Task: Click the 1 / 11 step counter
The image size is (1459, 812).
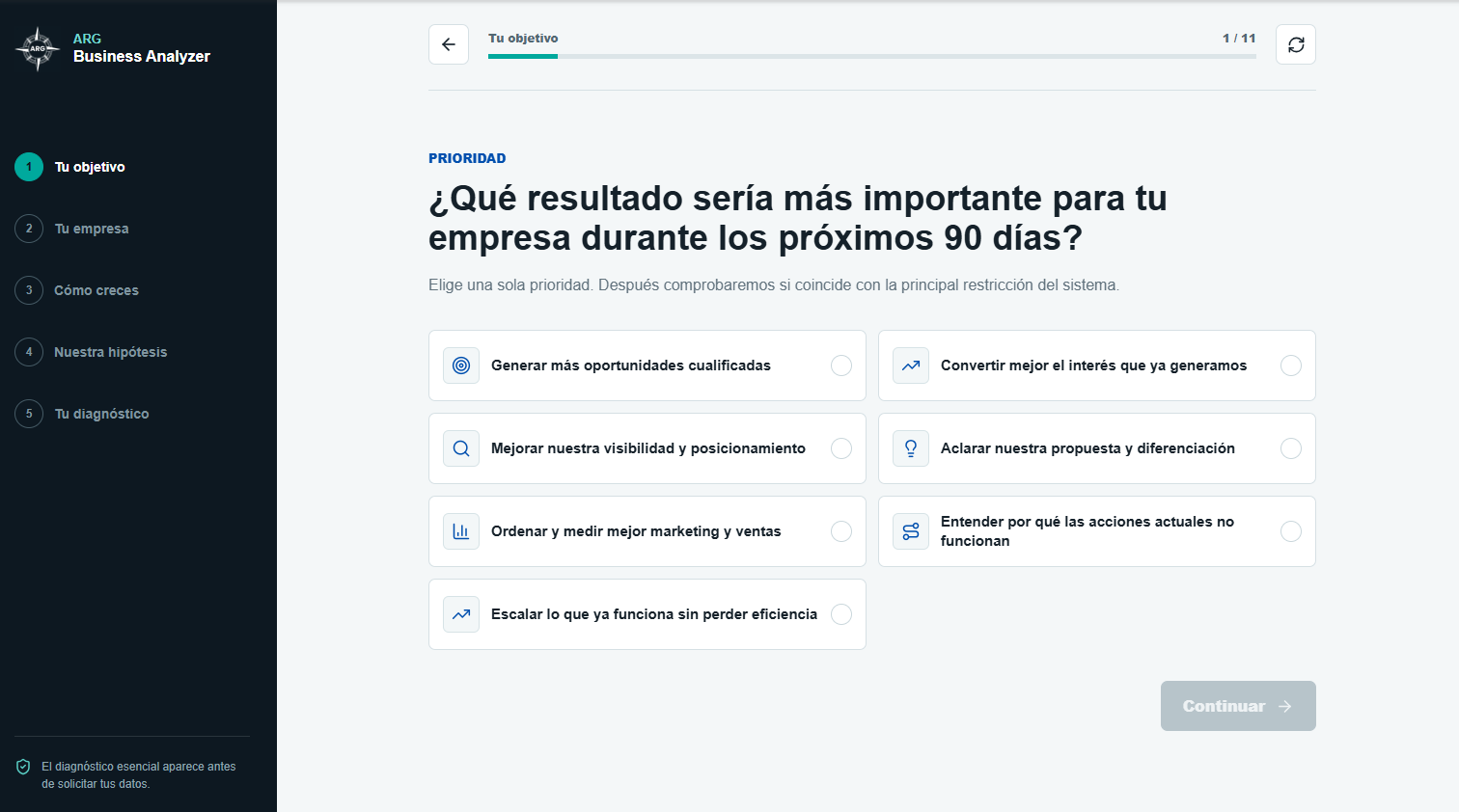Action: [x=1239, y=39]
